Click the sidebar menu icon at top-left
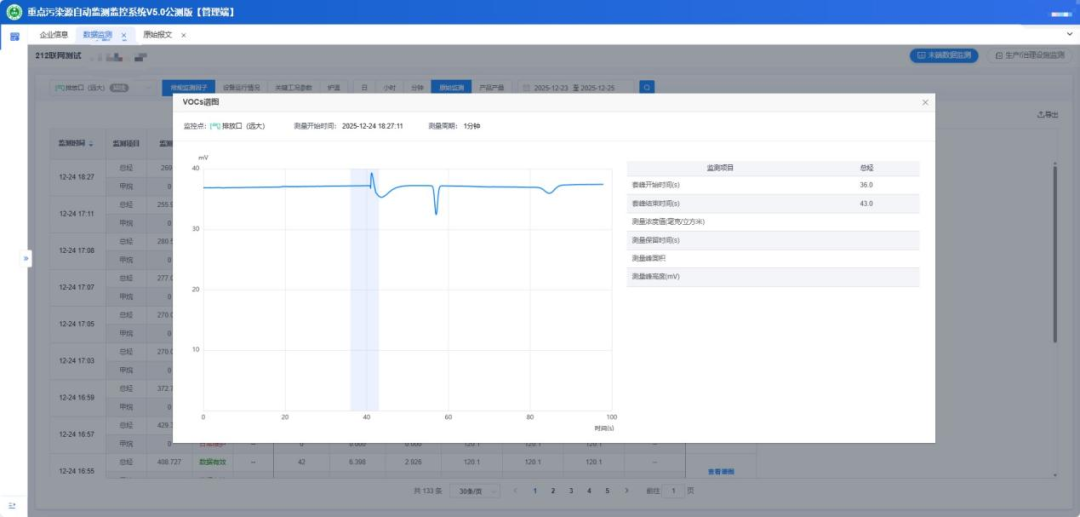Screen dimensions: 1080x517 (x=14, y=36)
